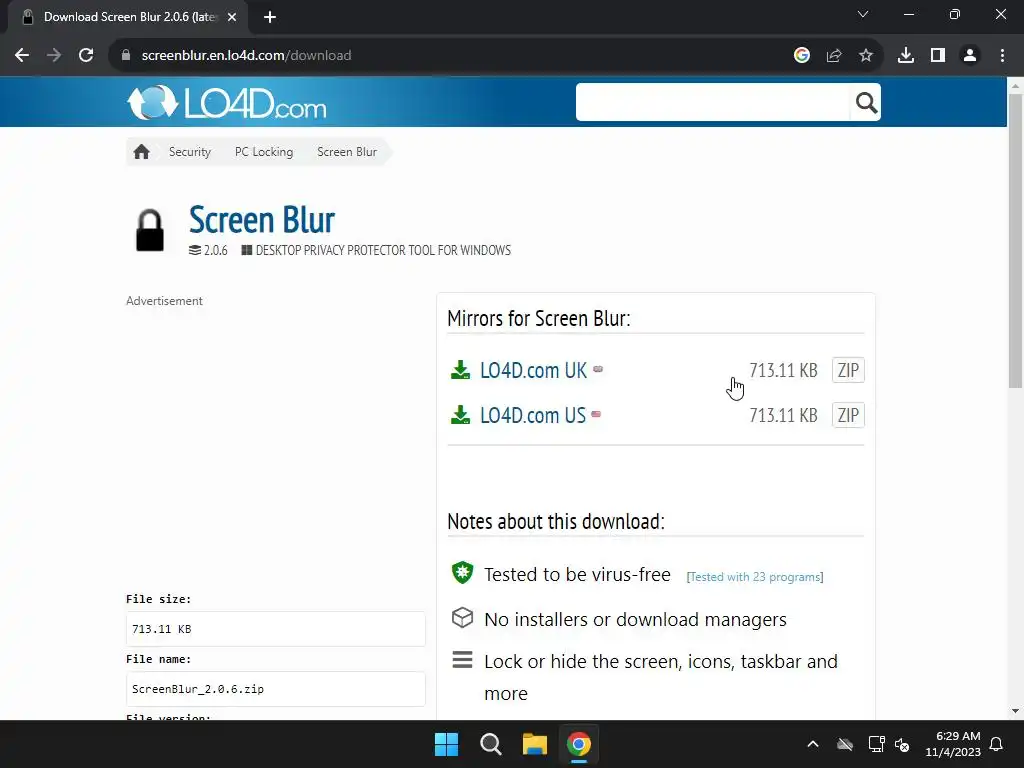1024x768 pixels.
Task: Open Chrome downloads icon
Action: 906,56
